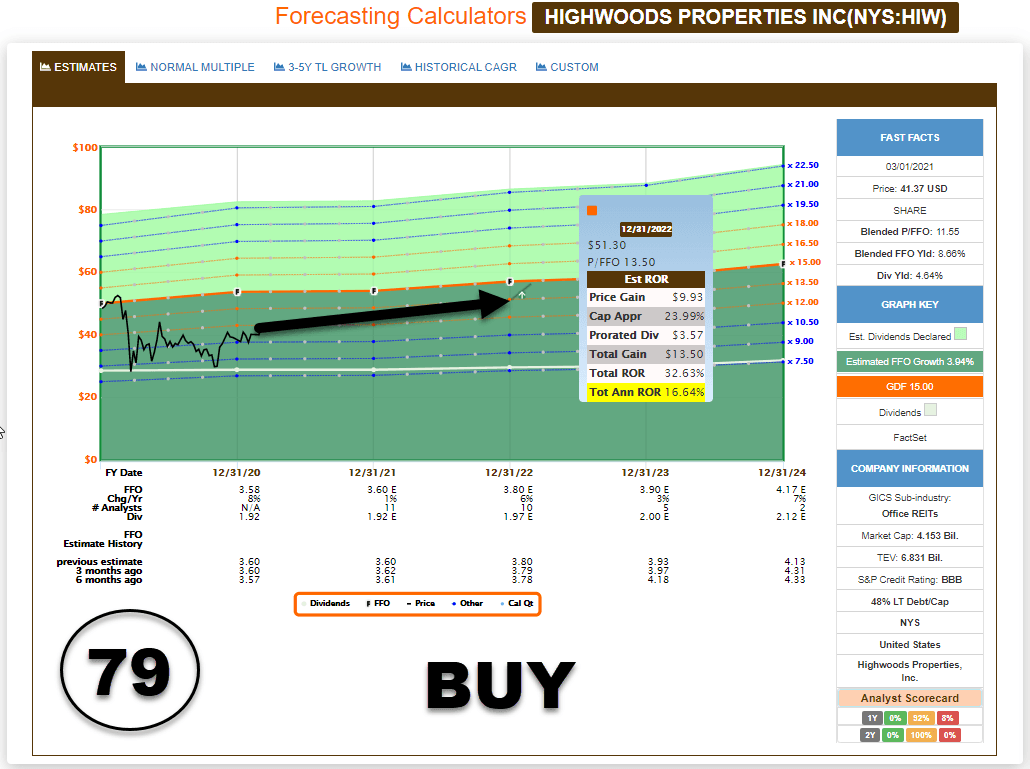Click the Price Gain $9.93 row
Image resolution: width=1030 pixels, height=769 pixels.
[646, 297]
